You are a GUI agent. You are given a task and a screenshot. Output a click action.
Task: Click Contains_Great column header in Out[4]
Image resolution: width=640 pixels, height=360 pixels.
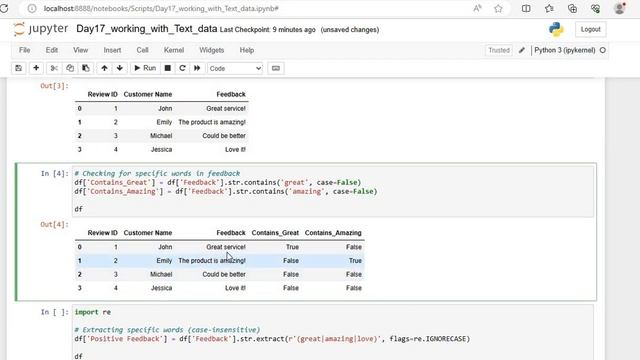[275, 233]
